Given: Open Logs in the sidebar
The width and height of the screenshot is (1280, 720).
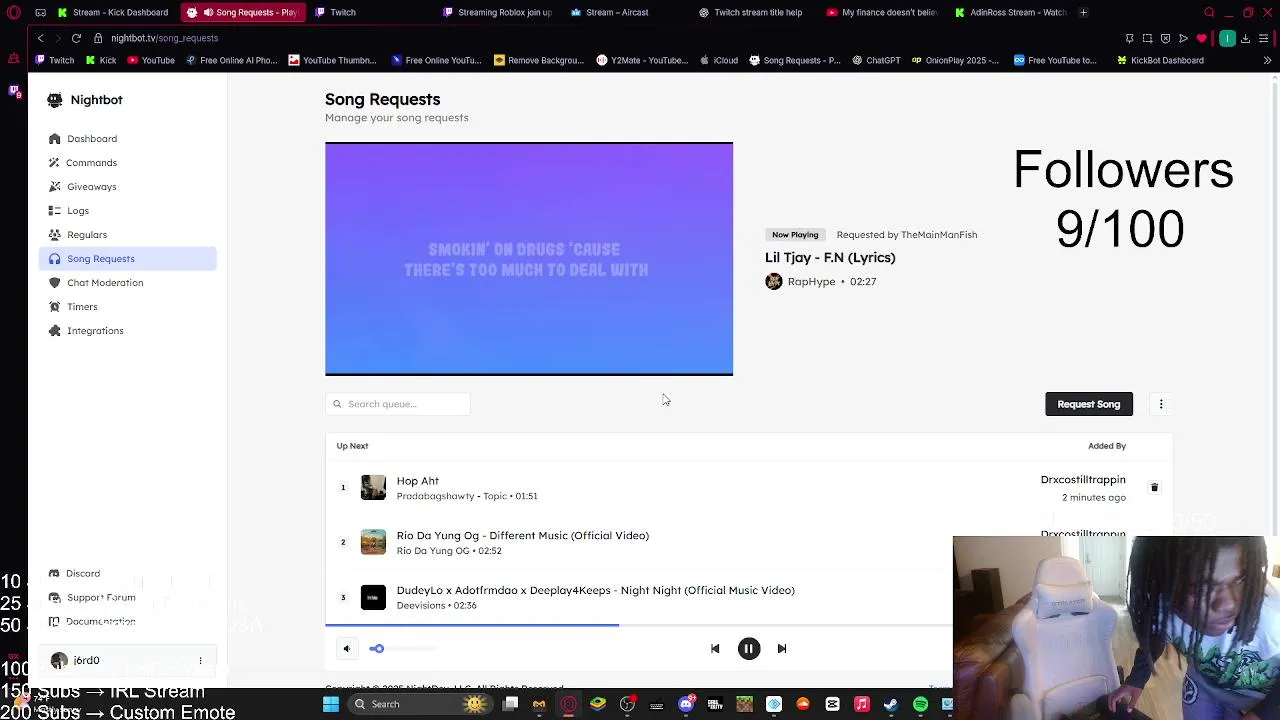Looking at the screenshot, I should tap(127, 211).
